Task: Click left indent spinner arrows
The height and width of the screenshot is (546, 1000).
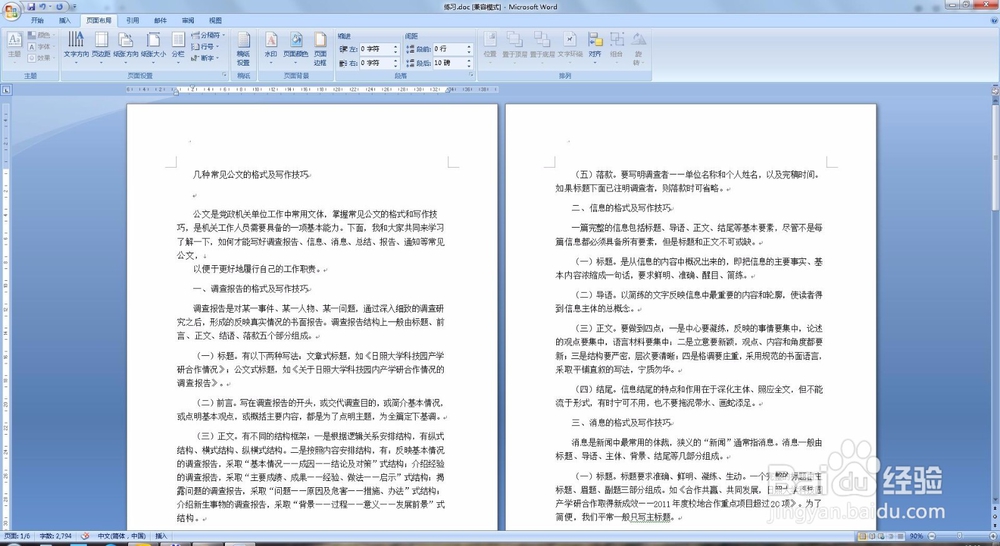Action: pyautogui.click(x=396, y=48)
